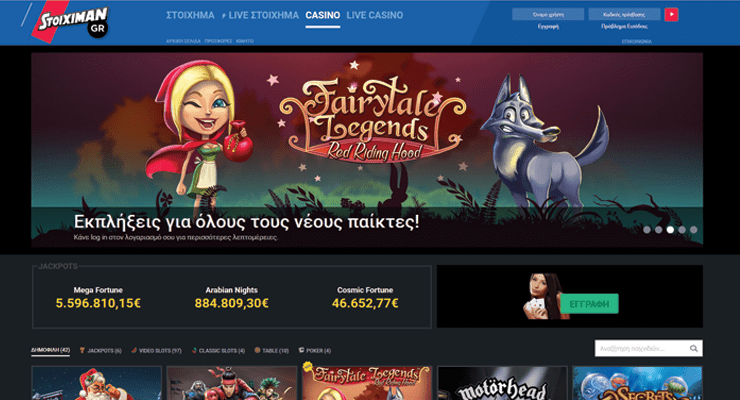Click the green ΕΓΓΡΑΦΗ button
The image size is (740, 400).
click(x=589, y=304)
